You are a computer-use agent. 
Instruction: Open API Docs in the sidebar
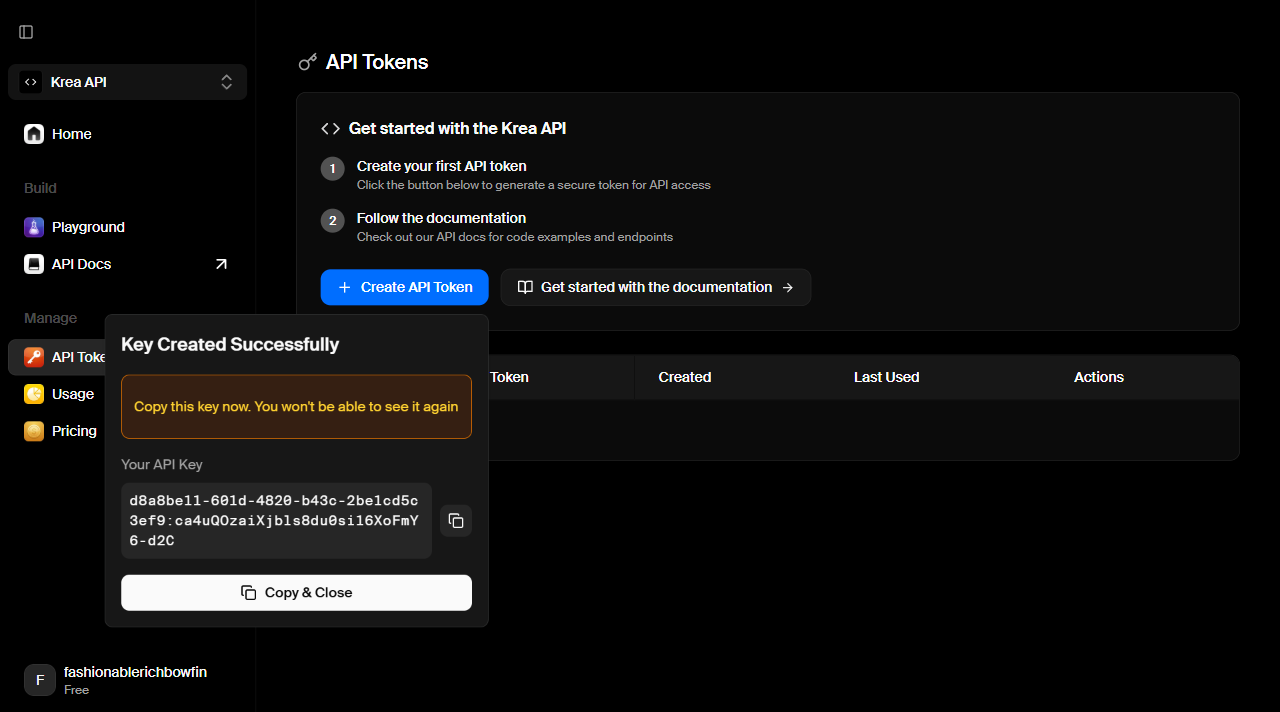127,264
